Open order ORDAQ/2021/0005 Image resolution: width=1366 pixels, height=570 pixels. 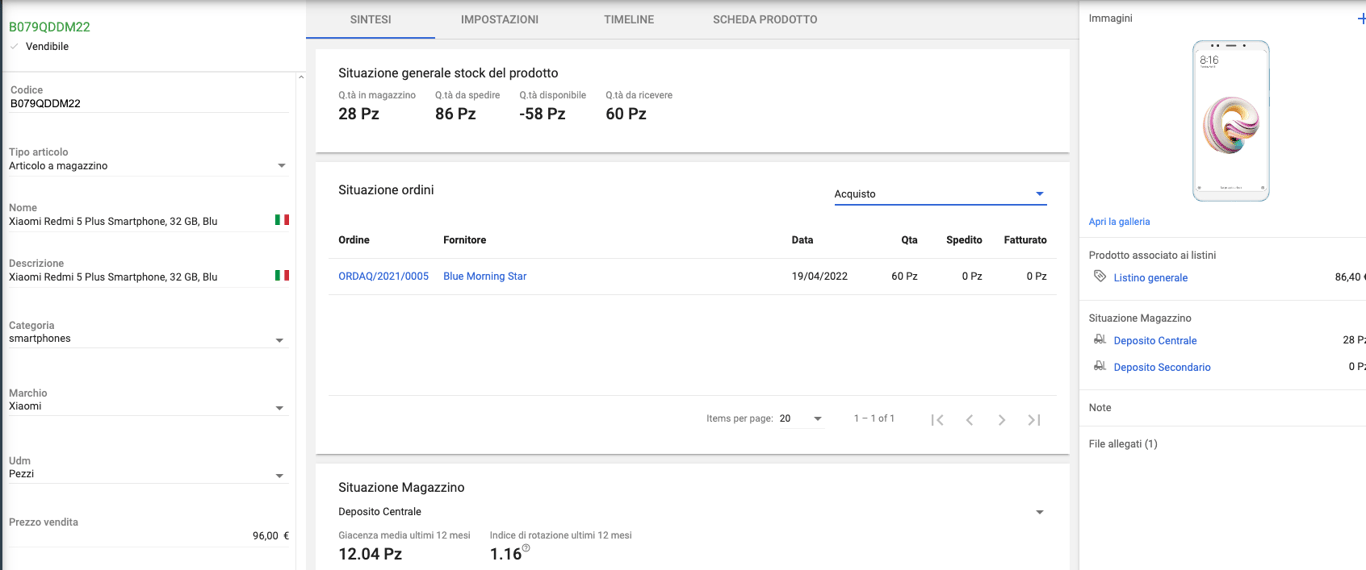tap(383, 276)
